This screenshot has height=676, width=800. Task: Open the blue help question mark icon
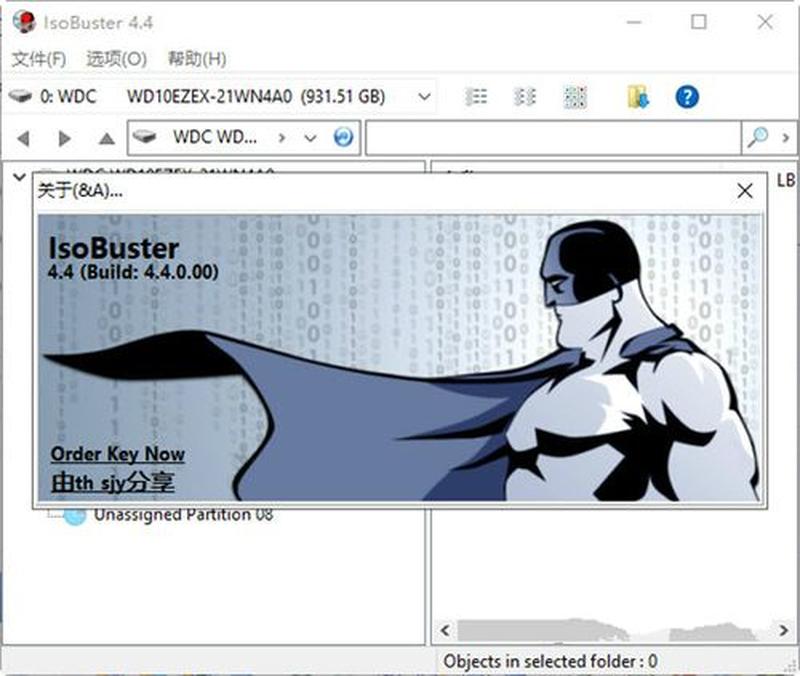[x=687, y=96]
